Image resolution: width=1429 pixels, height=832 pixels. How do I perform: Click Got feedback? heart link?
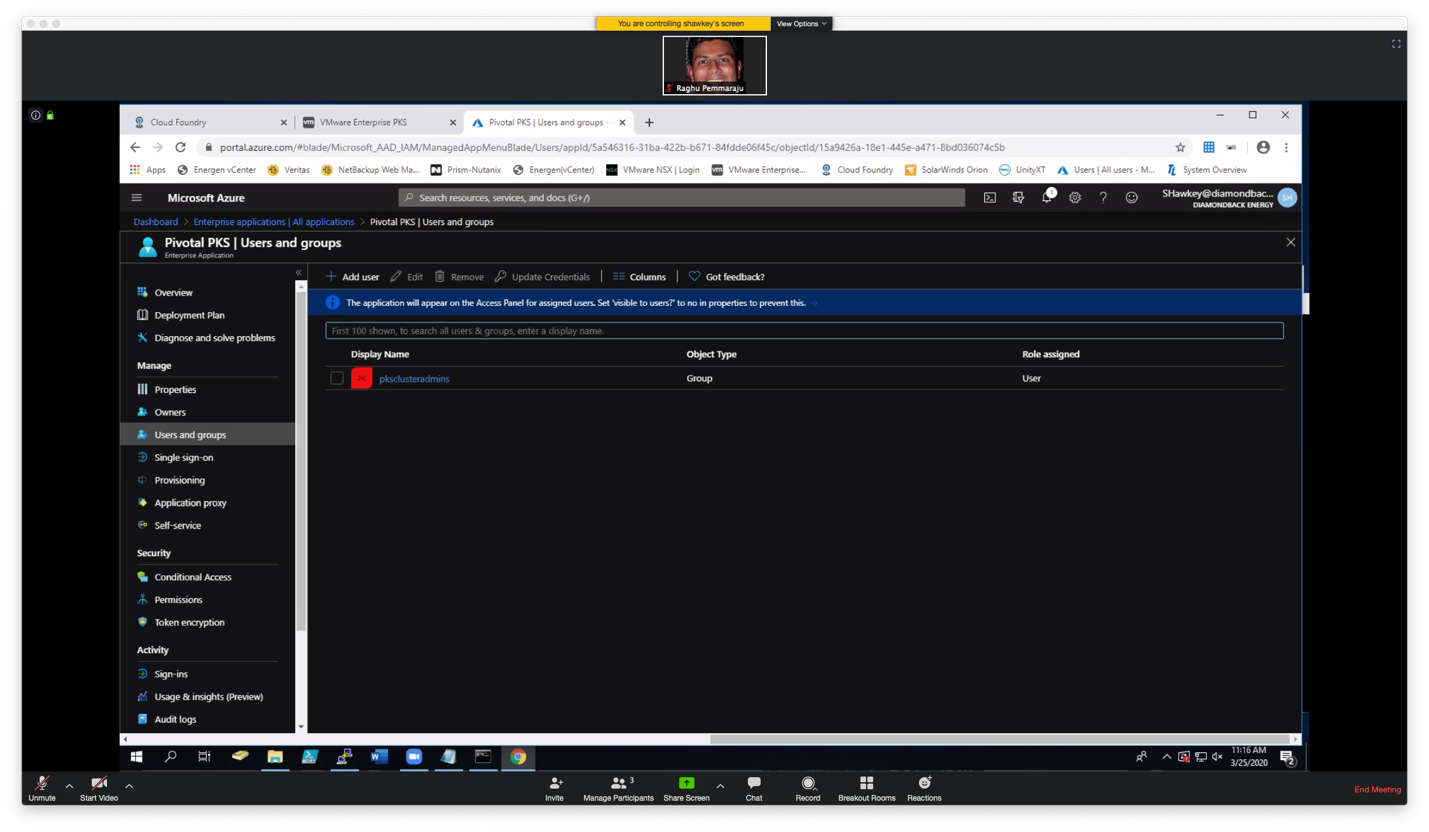click(726, 277)
